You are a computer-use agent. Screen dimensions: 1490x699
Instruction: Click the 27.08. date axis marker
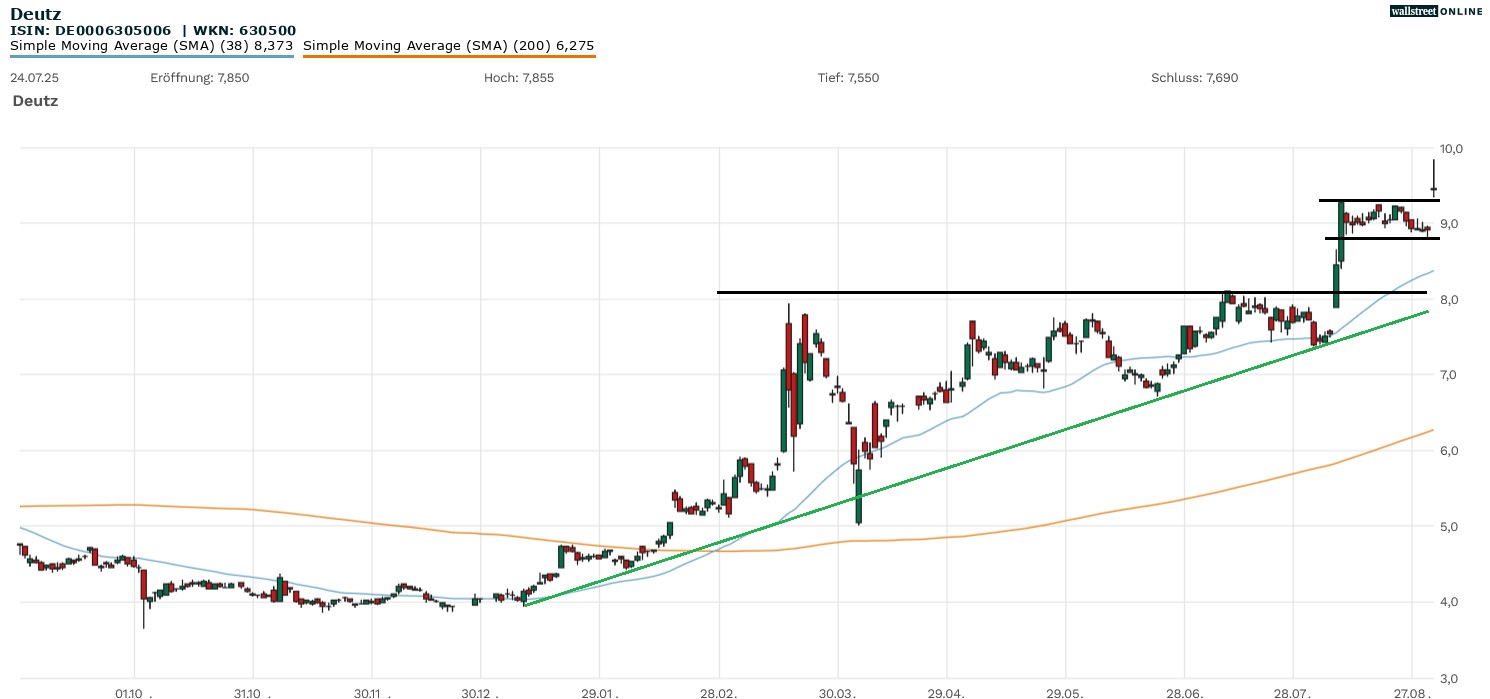pyautogui.click(x=1412, y=692)
